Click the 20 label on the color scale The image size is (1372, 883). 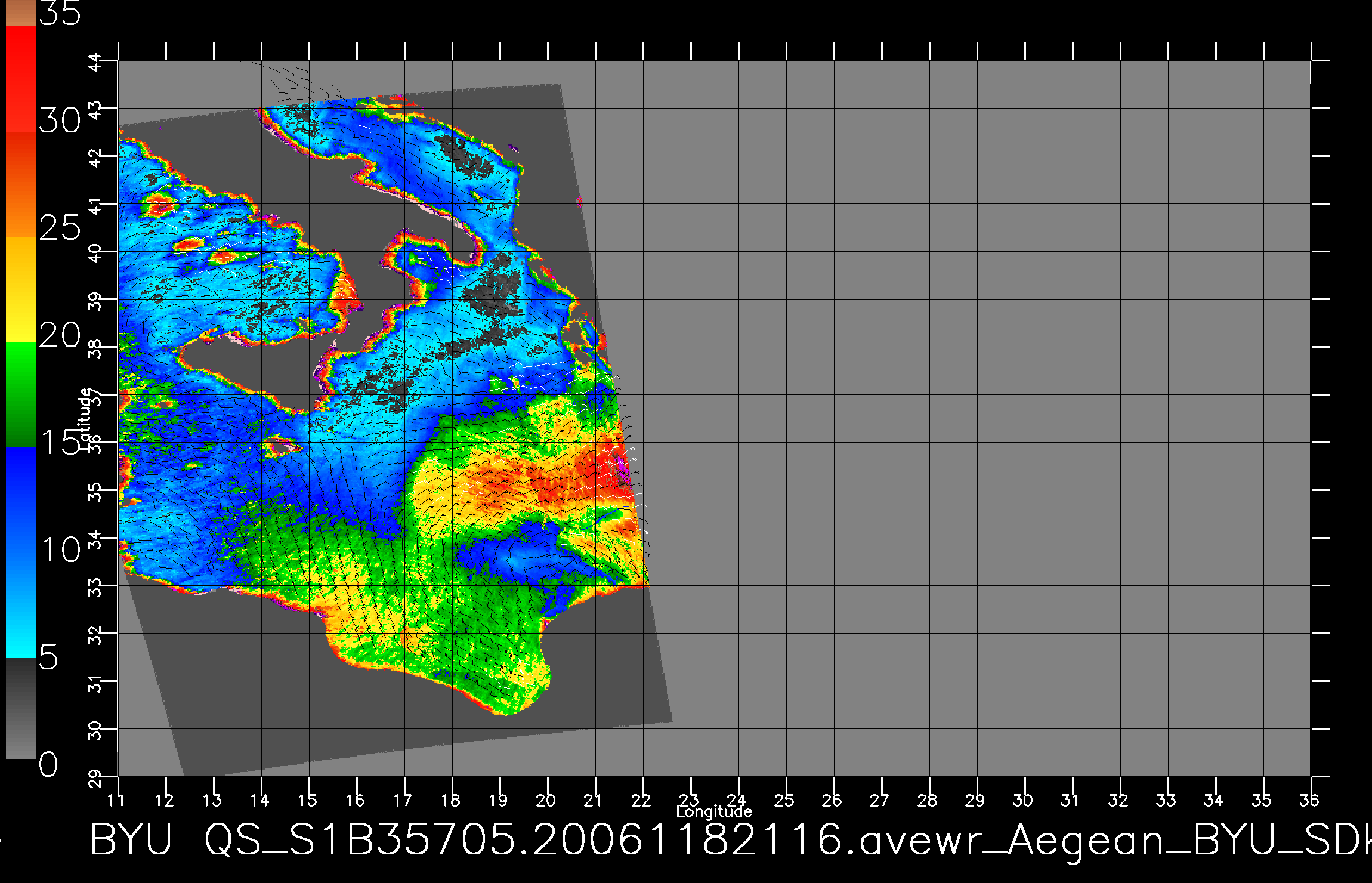pyautogui.click(x=60, y=335)
